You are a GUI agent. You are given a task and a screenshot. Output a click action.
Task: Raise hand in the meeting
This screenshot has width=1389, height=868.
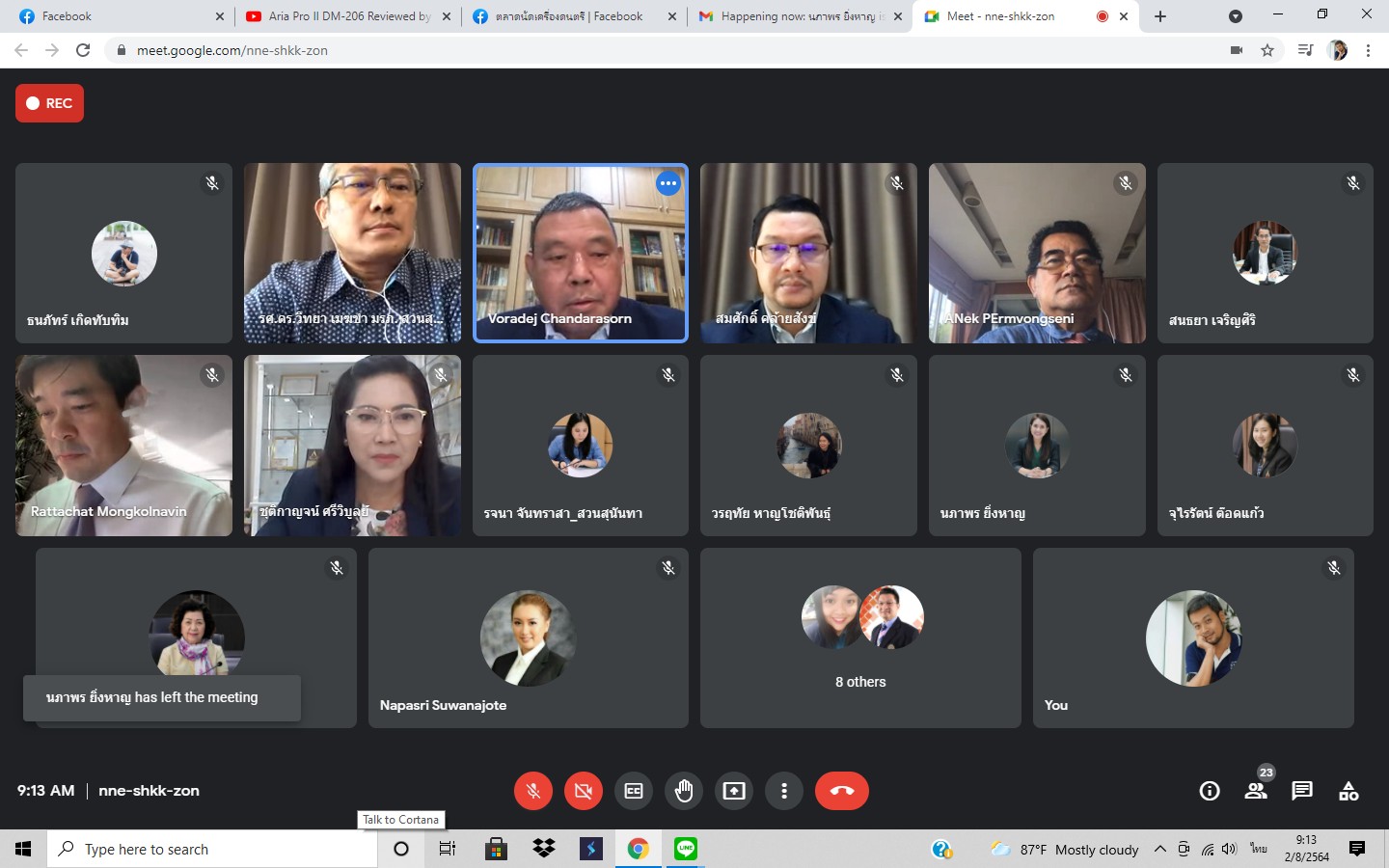coord(684,791)
